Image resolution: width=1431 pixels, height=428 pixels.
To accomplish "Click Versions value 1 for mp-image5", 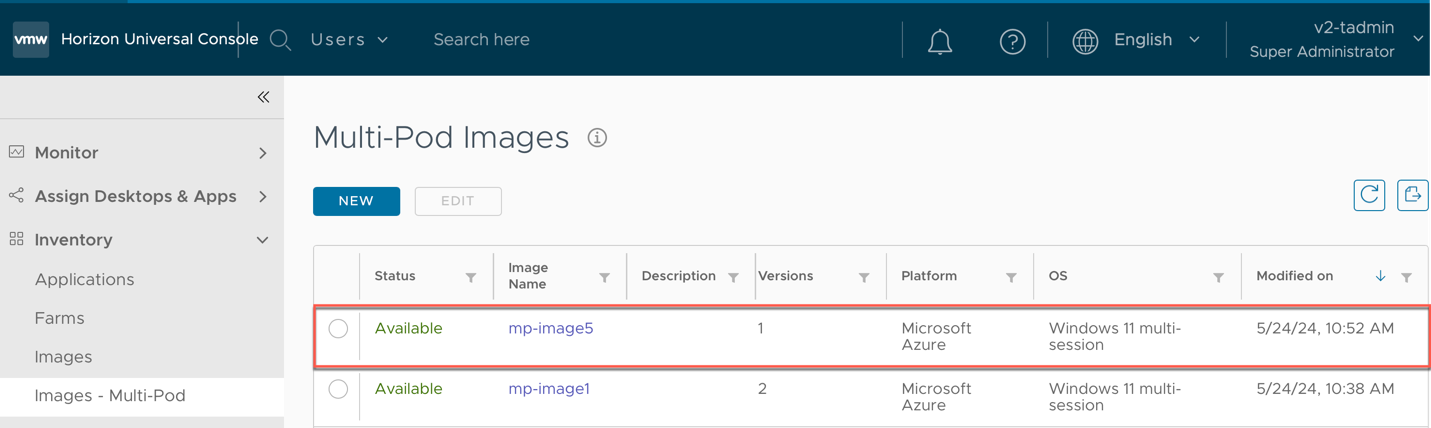I will (x=761, y=328).
